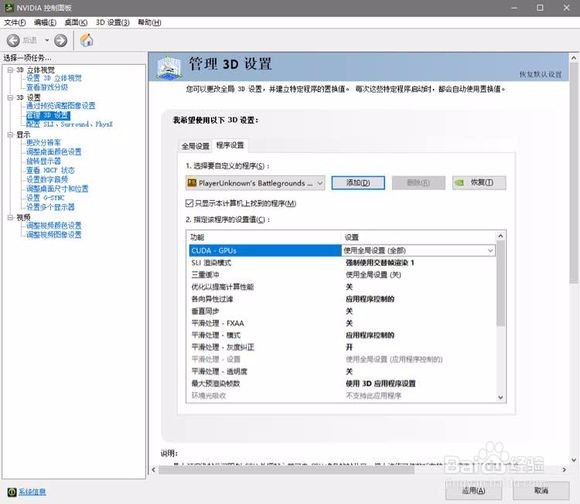Click the 管理 3D 设置 header icon

169,67
